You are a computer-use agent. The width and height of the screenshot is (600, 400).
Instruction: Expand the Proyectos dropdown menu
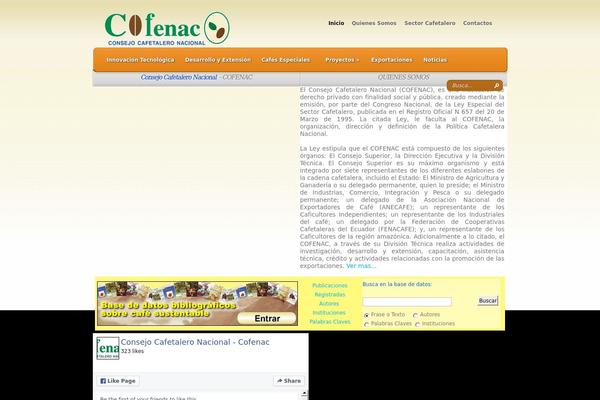click(x=342, y=60)
